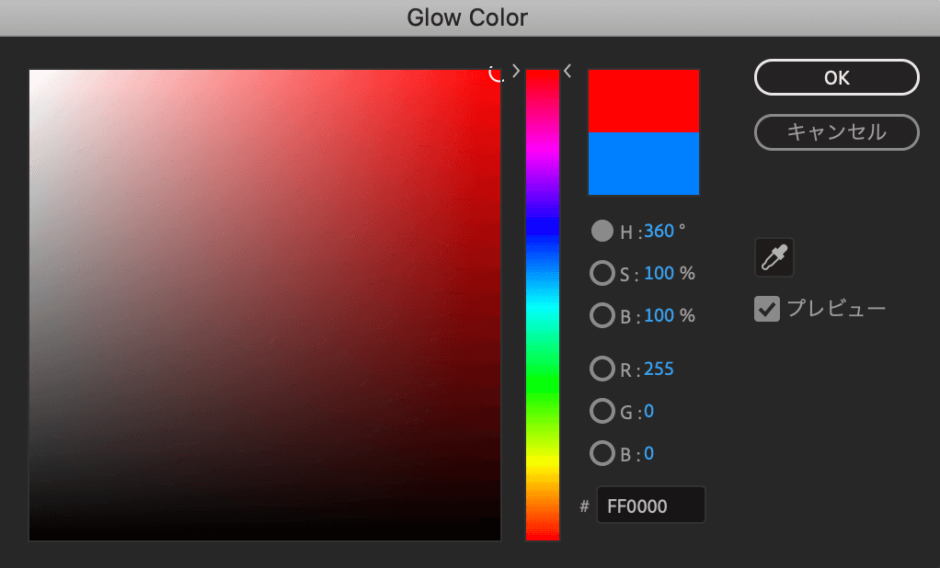Viewport: 940px width, 568px height.
Task: Click the hue value 360 field
Action: click(x=658, y=231)
